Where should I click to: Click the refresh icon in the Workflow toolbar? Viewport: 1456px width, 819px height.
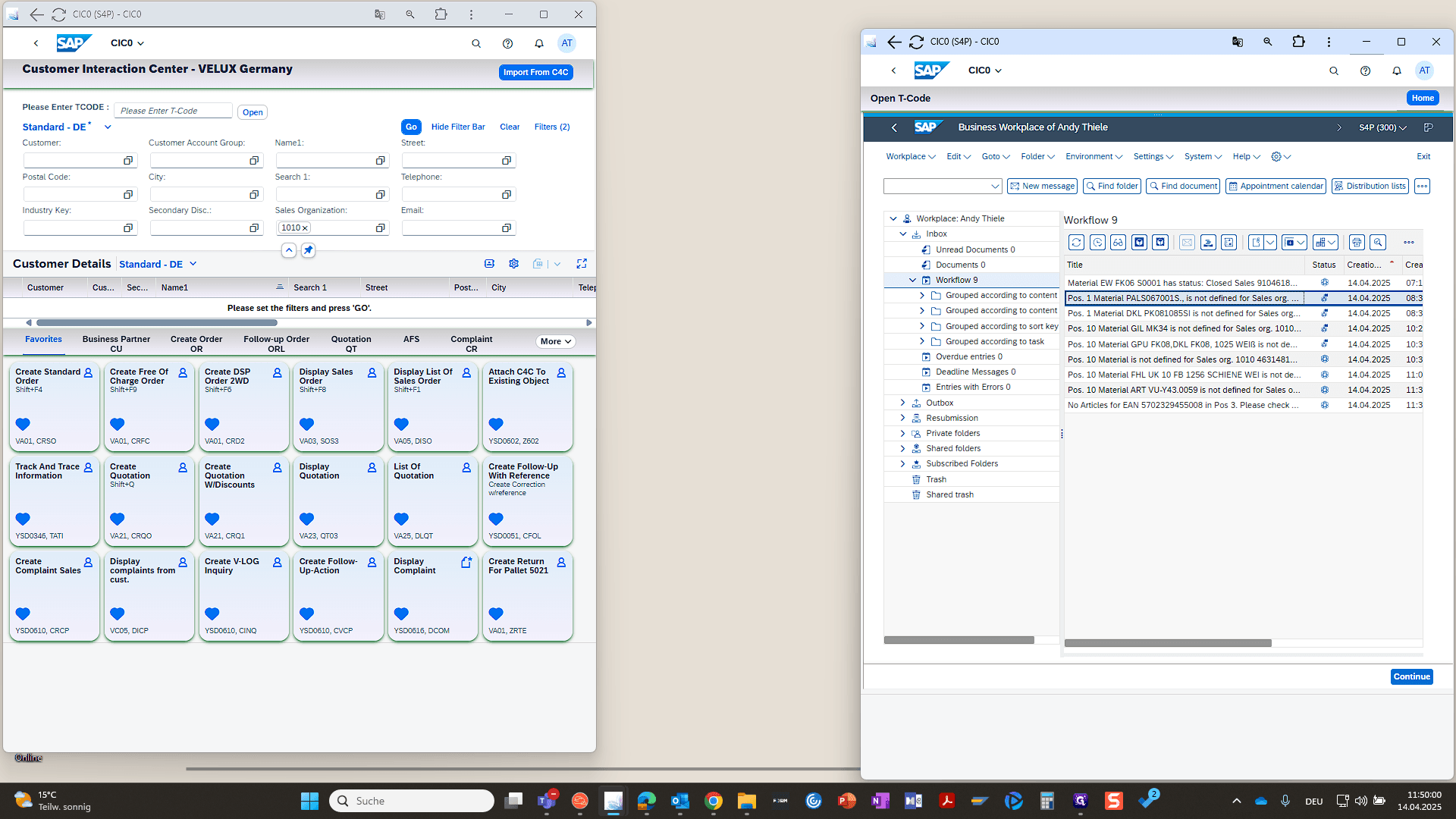[x=1076, y=243]
